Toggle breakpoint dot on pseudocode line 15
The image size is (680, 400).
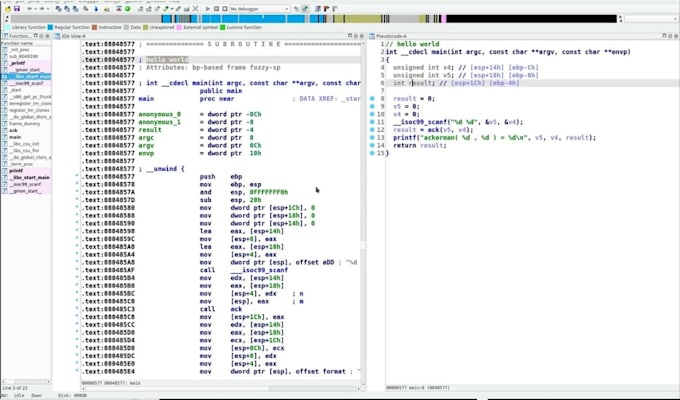[372, 153]
